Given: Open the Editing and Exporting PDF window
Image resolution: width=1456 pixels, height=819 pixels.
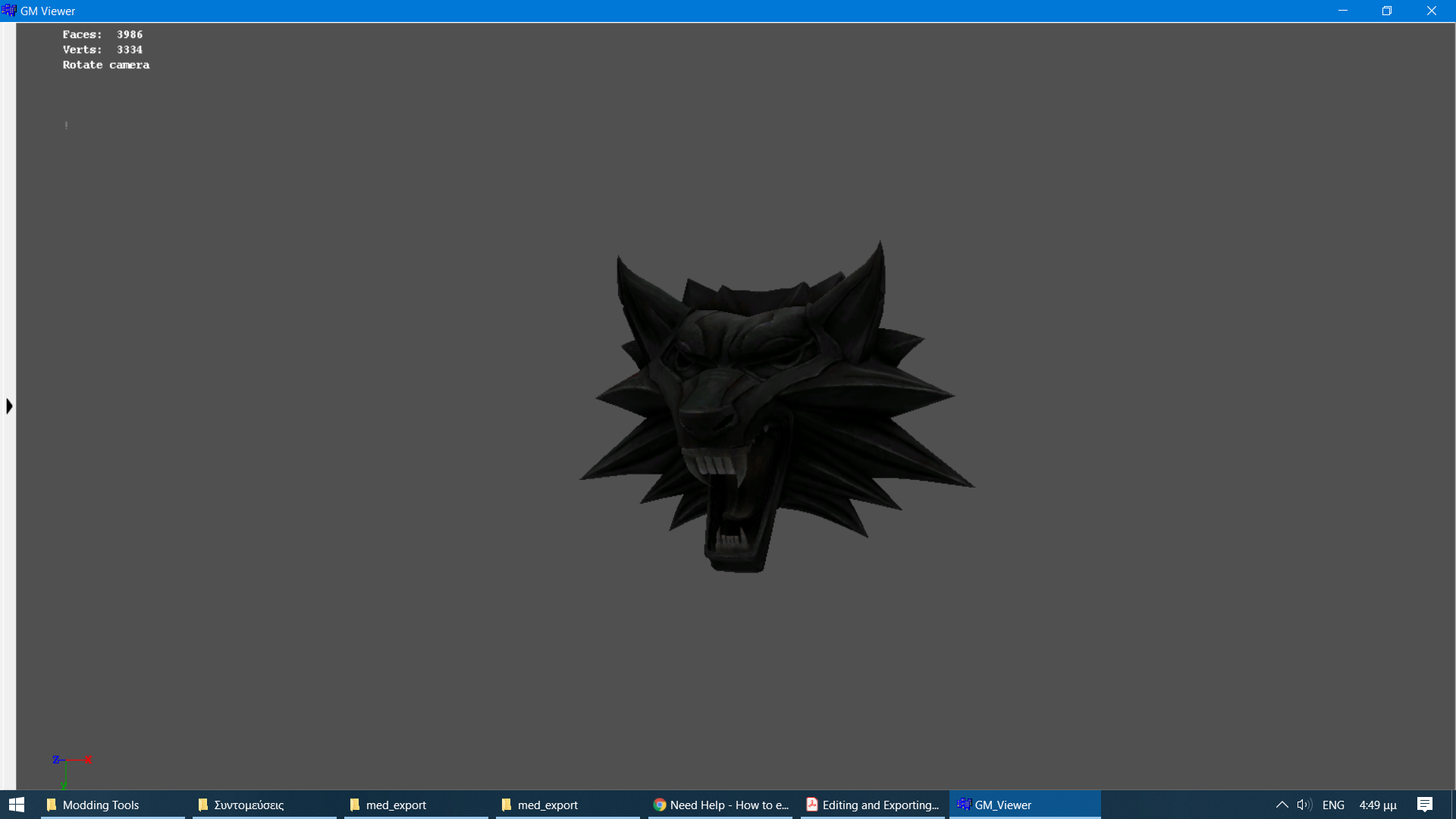Looking at the screenshot, I should [872, 805].
